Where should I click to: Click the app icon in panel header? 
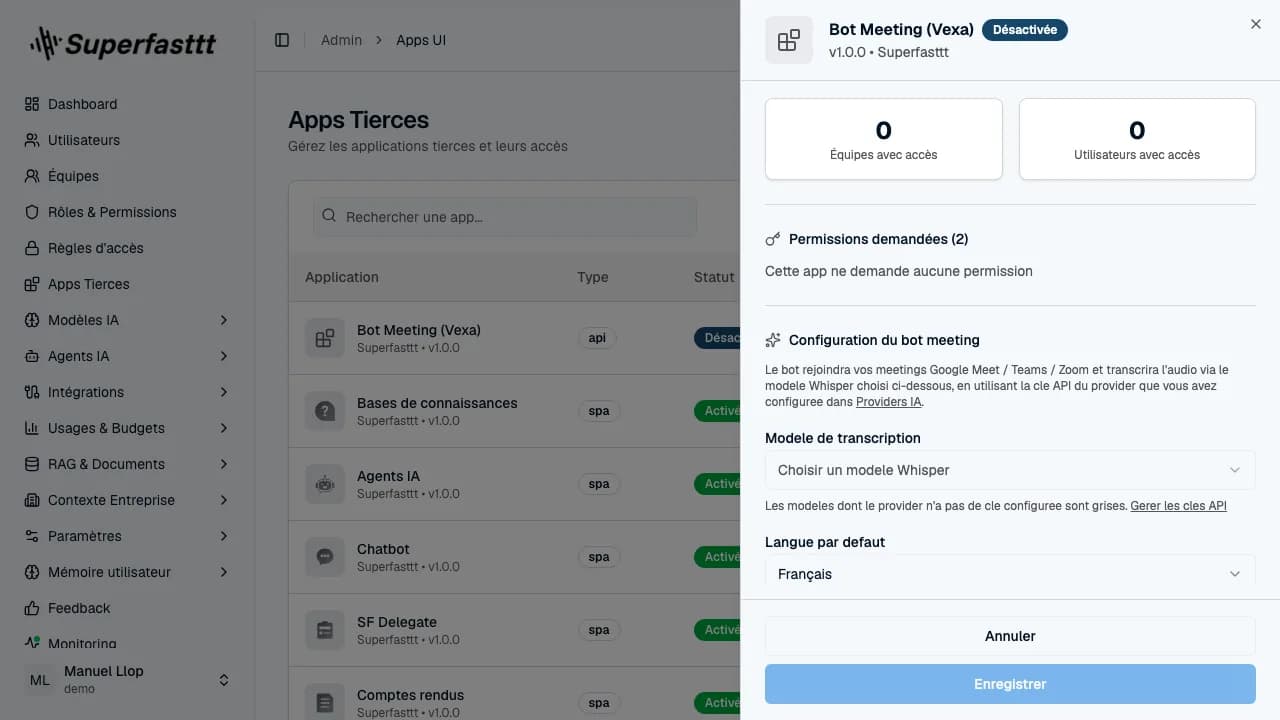tap(789, 40)
